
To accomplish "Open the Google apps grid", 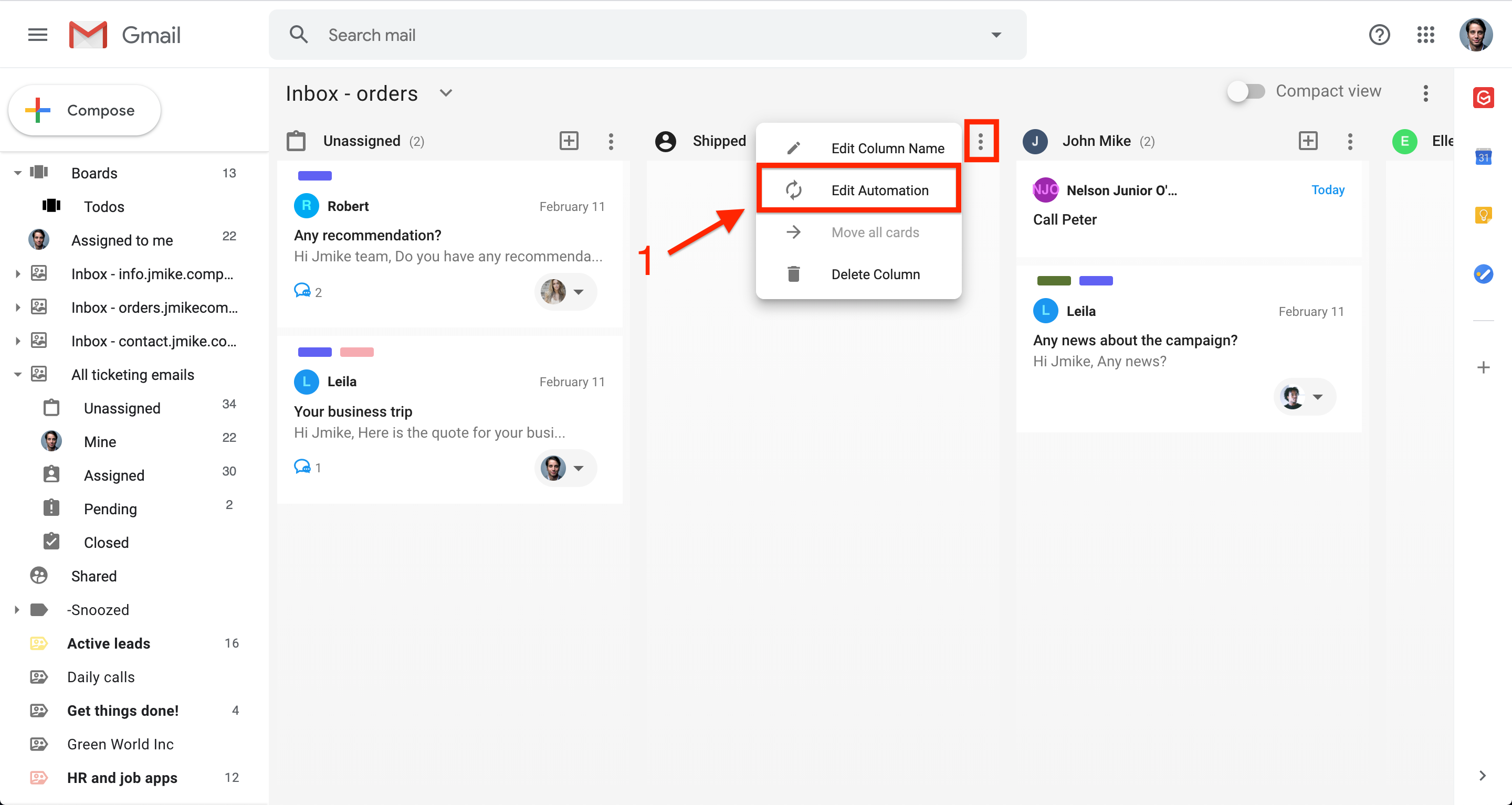I will pos(1426,35).
